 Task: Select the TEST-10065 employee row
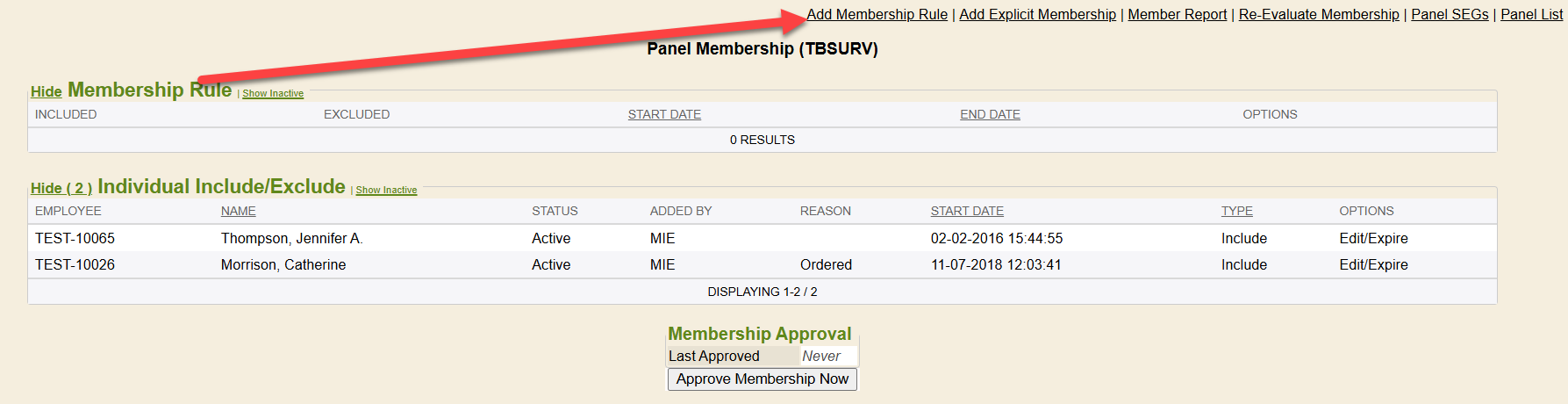click(x=75, y=238)
